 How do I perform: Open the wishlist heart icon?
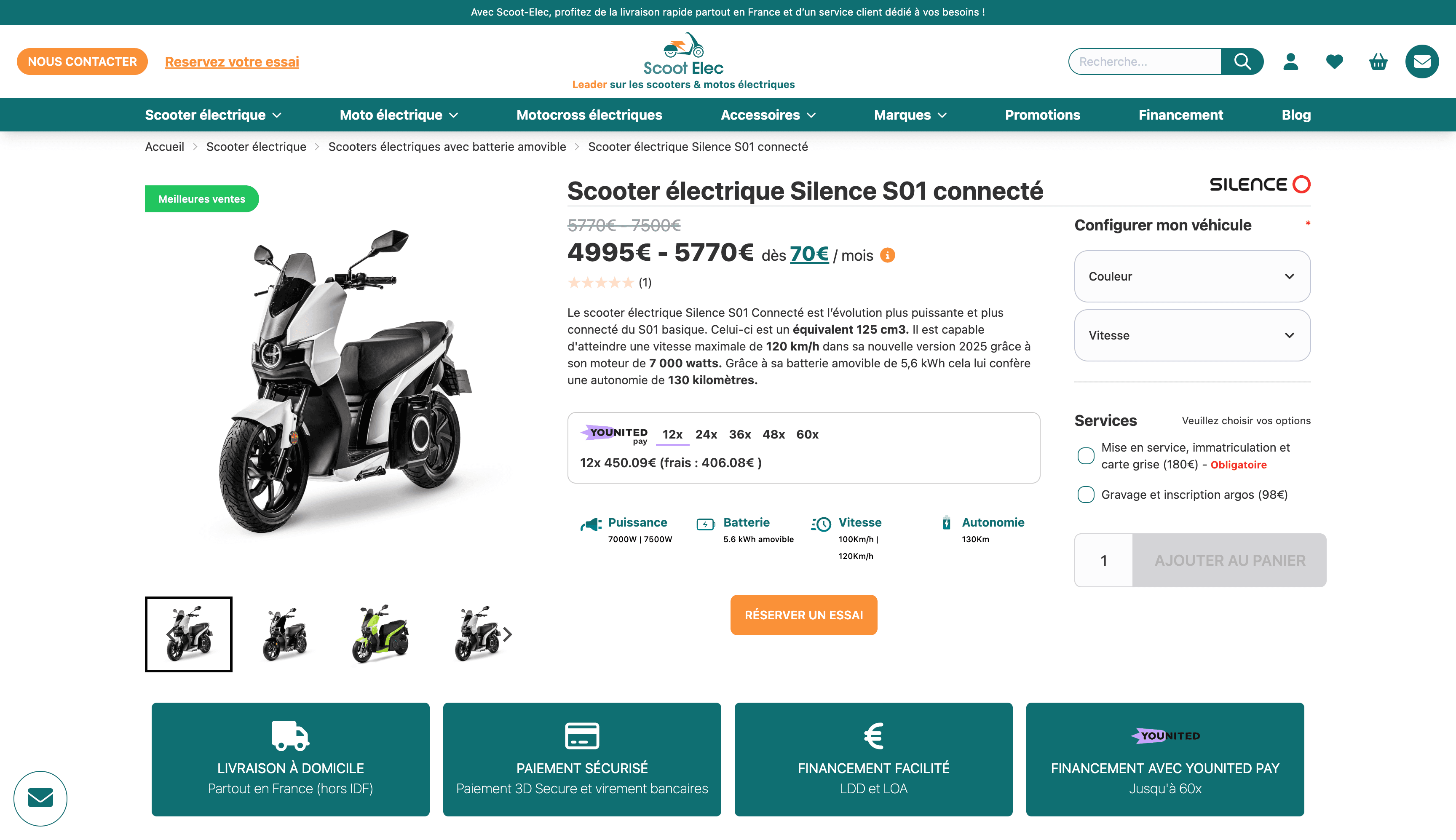tap(1334, 62)
